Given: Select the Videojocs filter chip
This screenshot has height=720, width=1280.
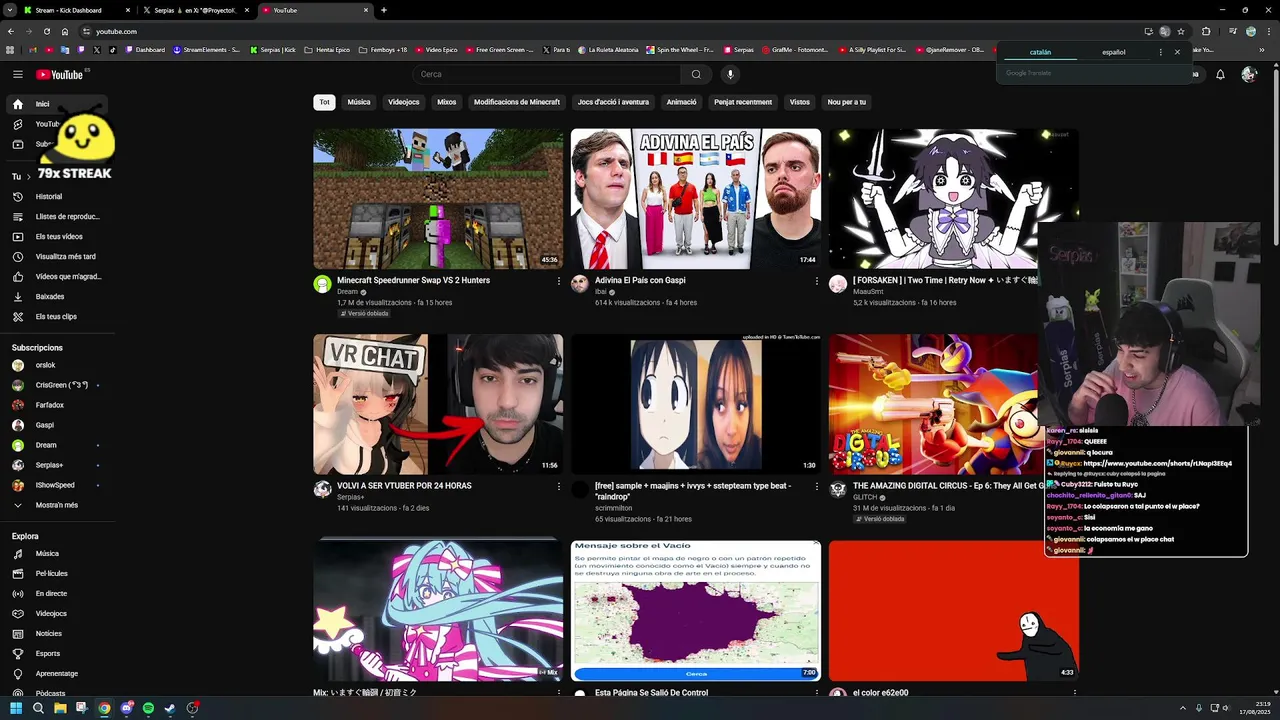Looking at the screenshot, I should pos(404,102).
